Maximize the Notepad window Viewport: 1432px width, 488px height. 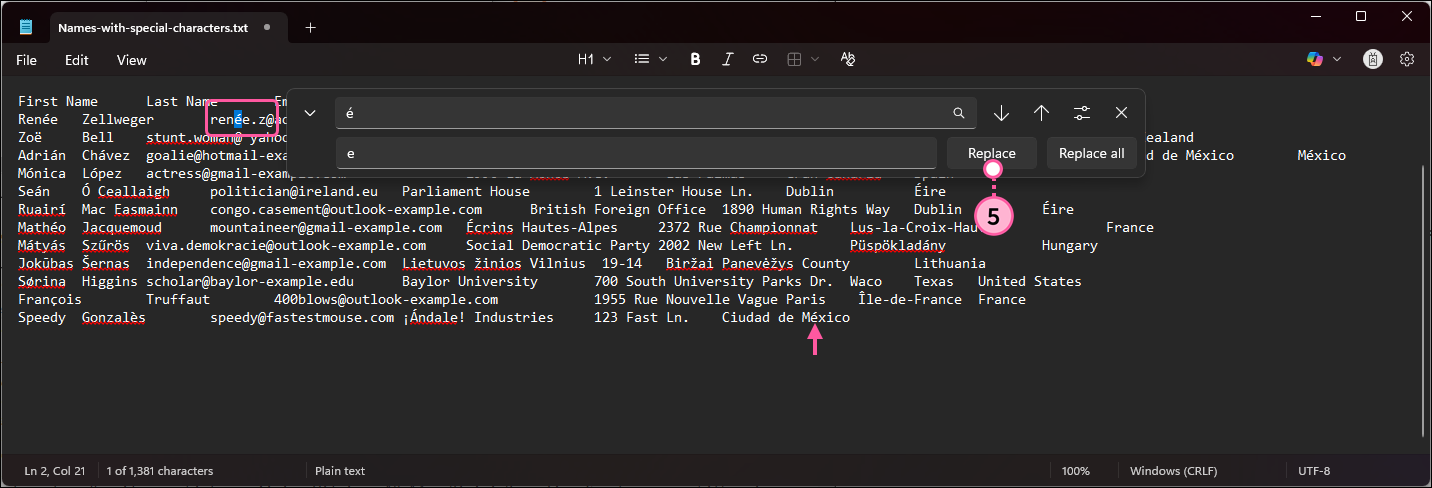tap(1361, 16)
